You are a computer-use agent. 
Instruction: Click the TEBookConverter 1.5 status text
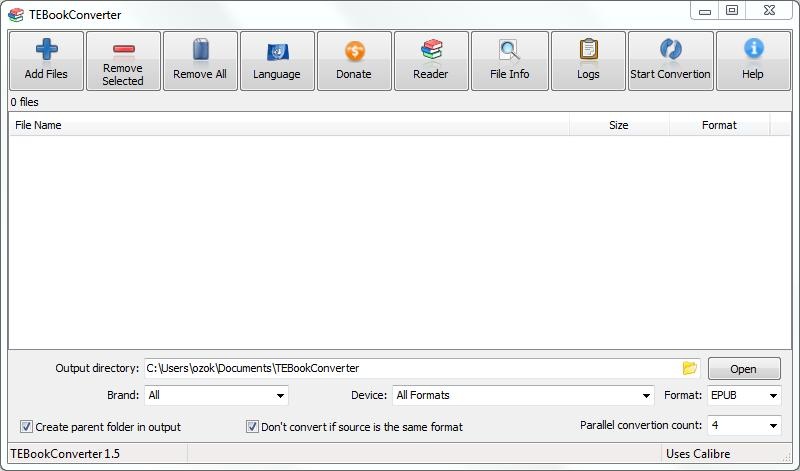65,454
